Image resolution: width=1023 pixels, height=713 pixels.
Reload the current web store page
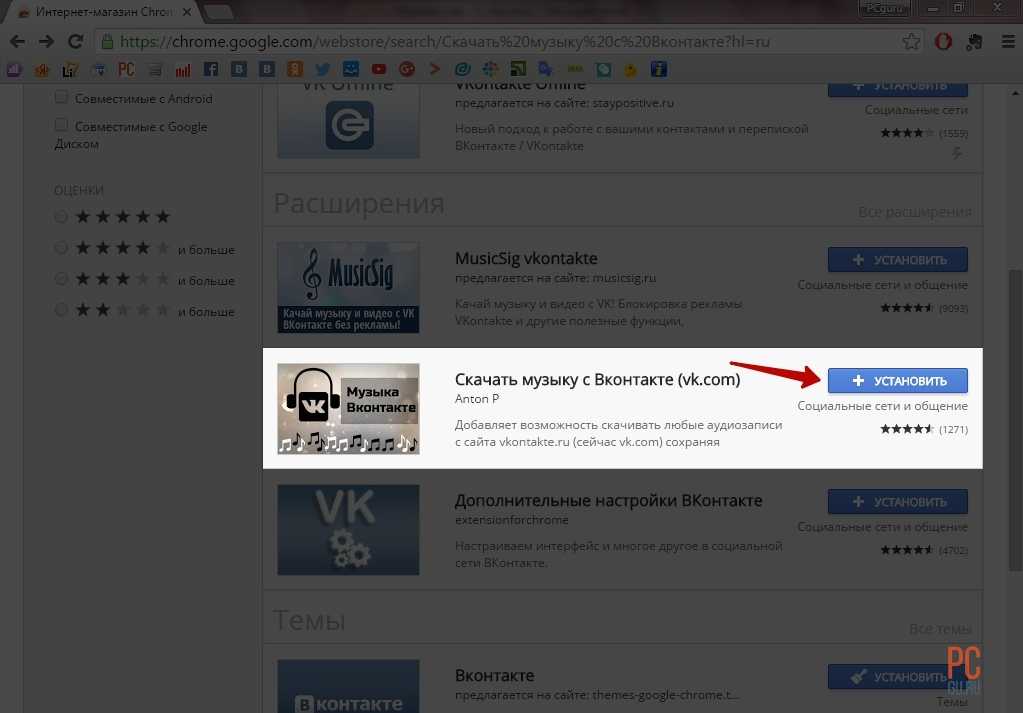76,42
